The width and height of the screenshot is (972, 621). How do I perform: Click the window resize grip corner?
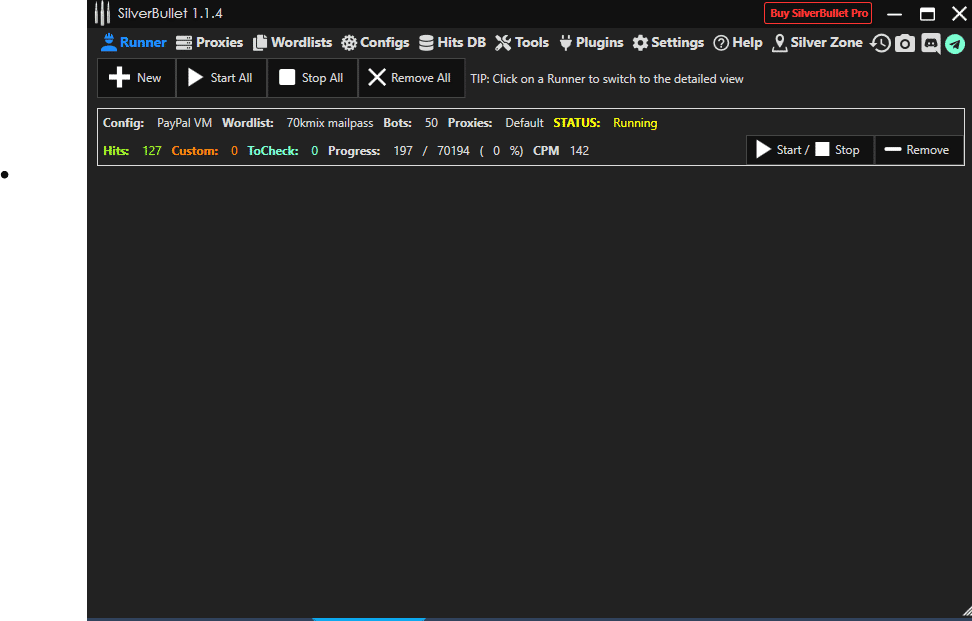click(967, 612)
